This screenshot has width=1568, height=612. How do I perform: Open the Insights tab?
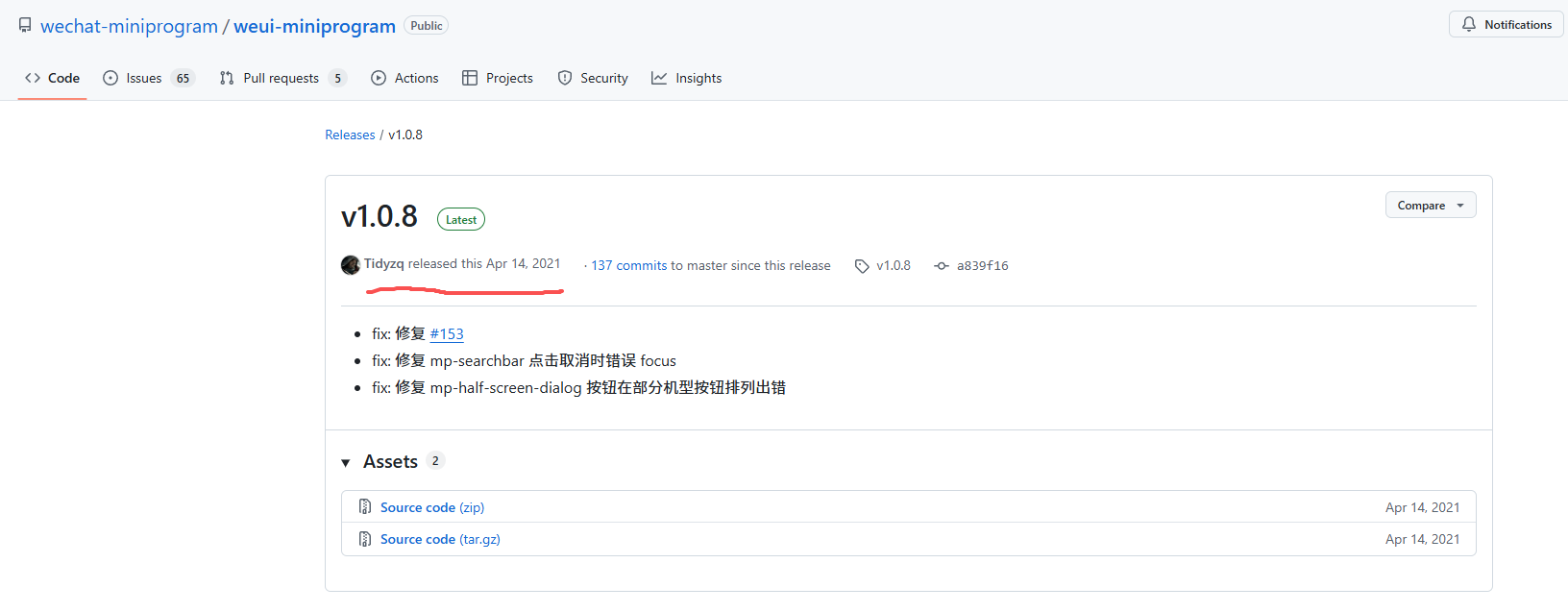click(686, 78)
